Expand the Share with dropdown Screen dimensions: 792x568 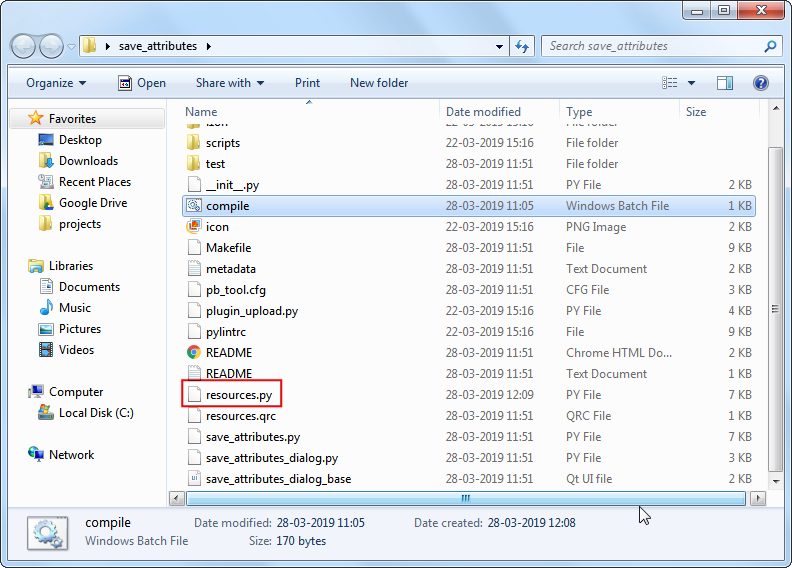(230, 83)
